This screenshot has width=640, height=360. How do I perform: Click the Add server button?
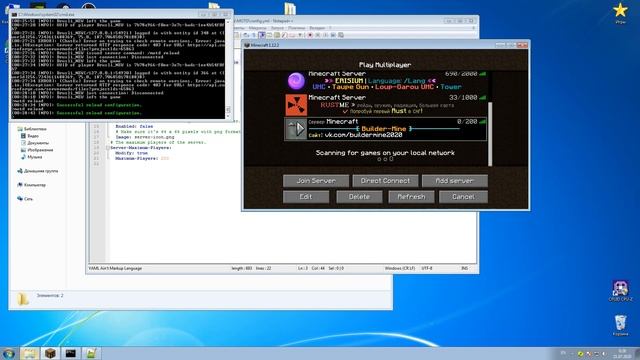pyautogui.click(x=455, y=181)
